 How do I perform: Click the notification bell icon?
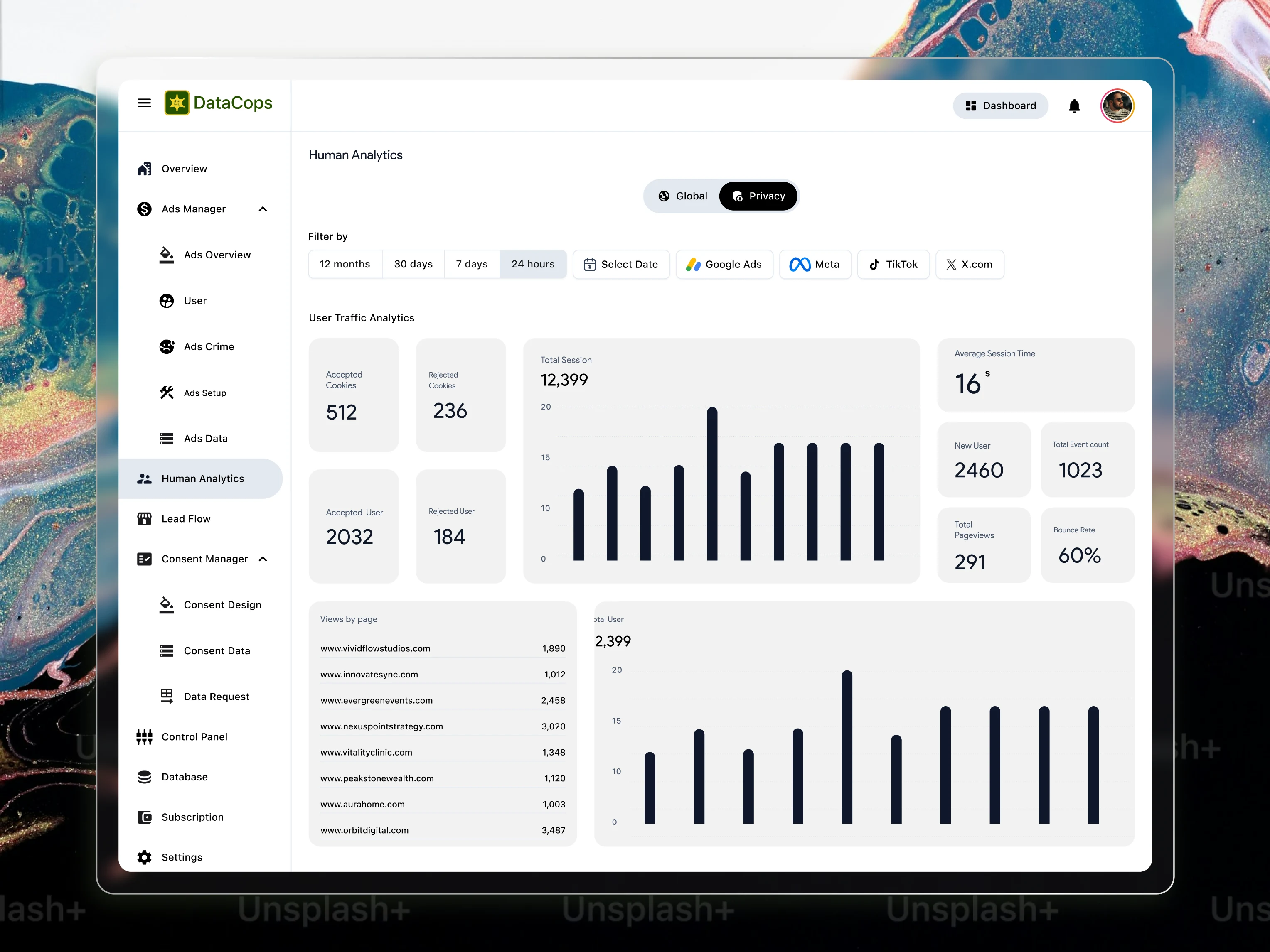click(1074, 106)
